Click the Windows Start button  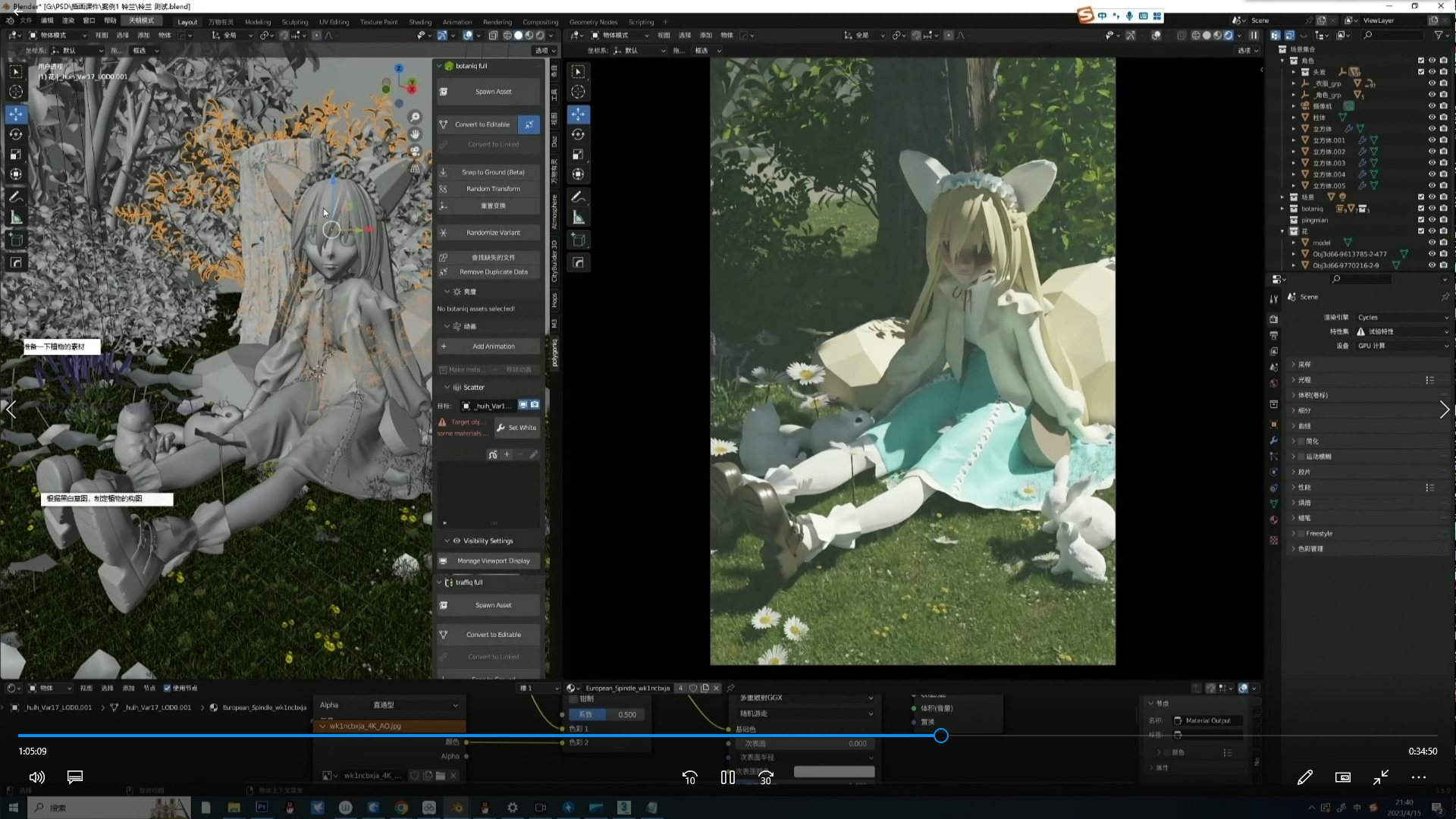click(x=13, y=808)
